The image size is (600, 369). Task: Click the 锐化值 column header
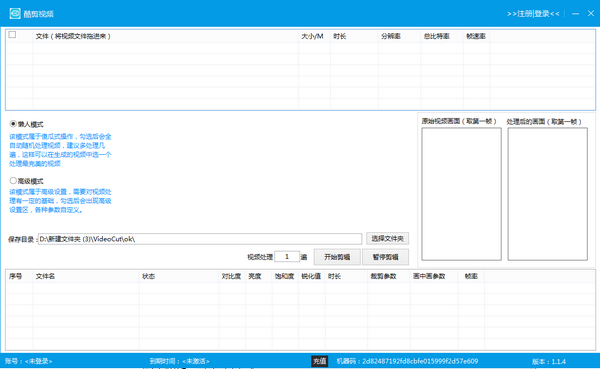click(x=312, y=276)
